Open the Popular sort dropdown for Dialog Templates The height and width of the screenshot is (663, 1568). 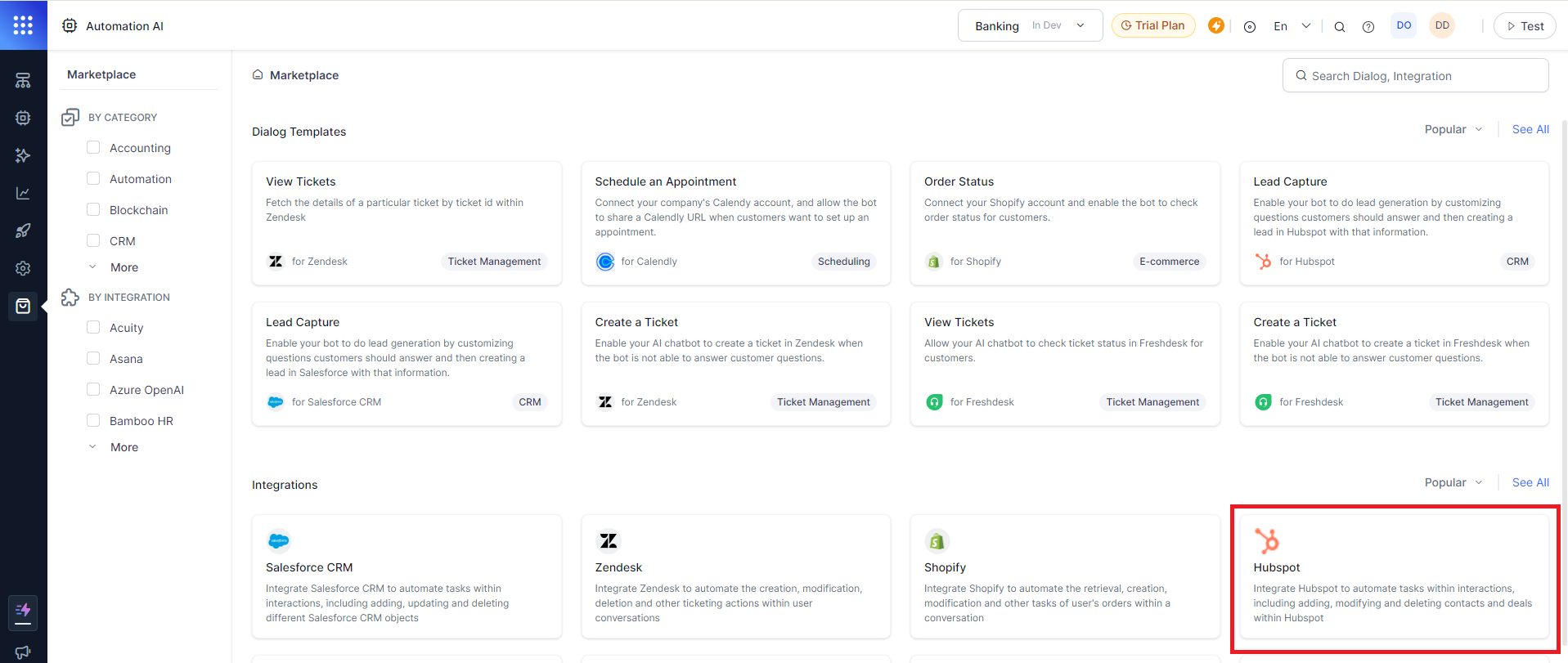tap(1453, 129)
